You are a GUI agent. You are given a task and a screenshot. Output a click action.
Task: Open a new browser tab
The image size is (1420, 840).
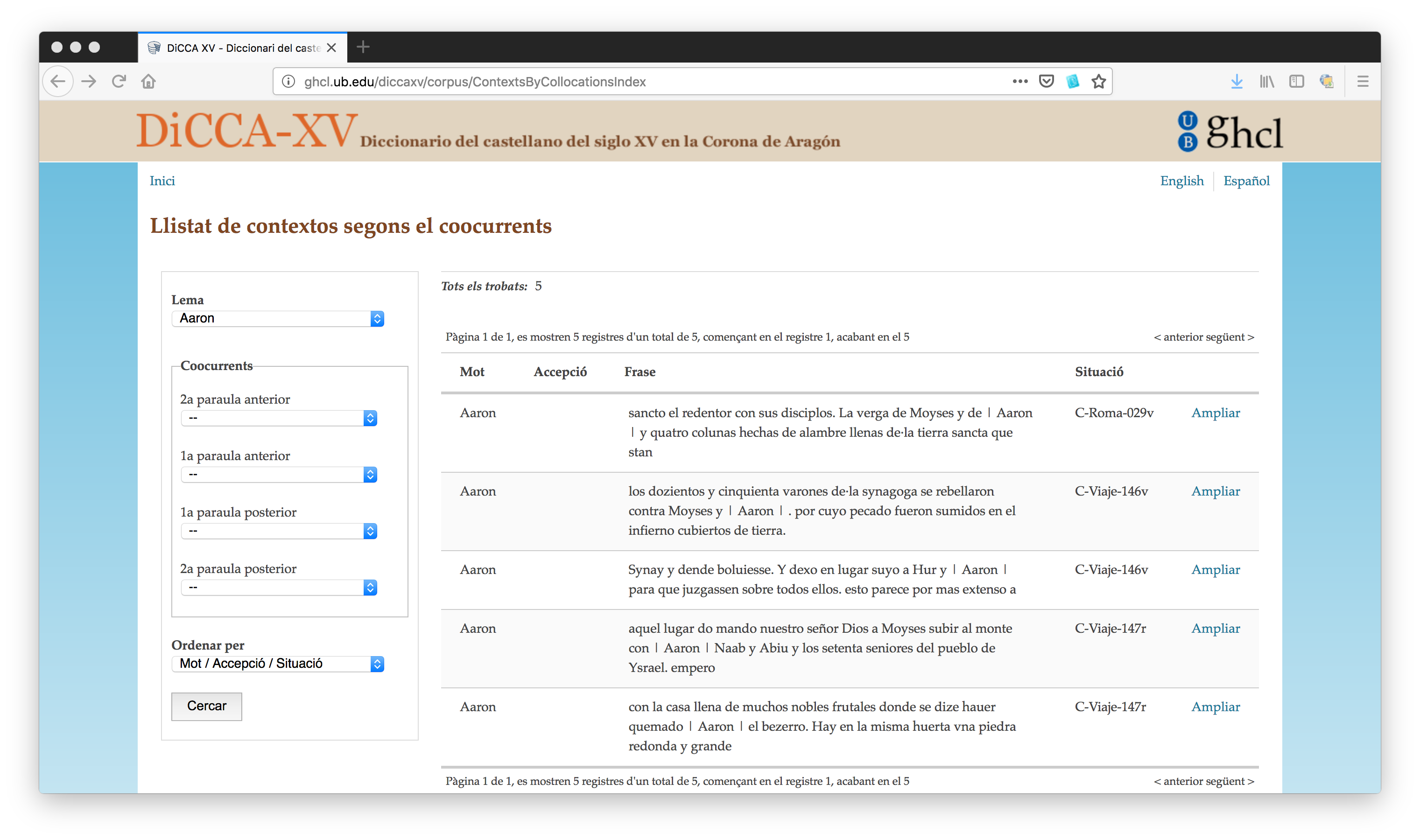(x=363, y=48)
